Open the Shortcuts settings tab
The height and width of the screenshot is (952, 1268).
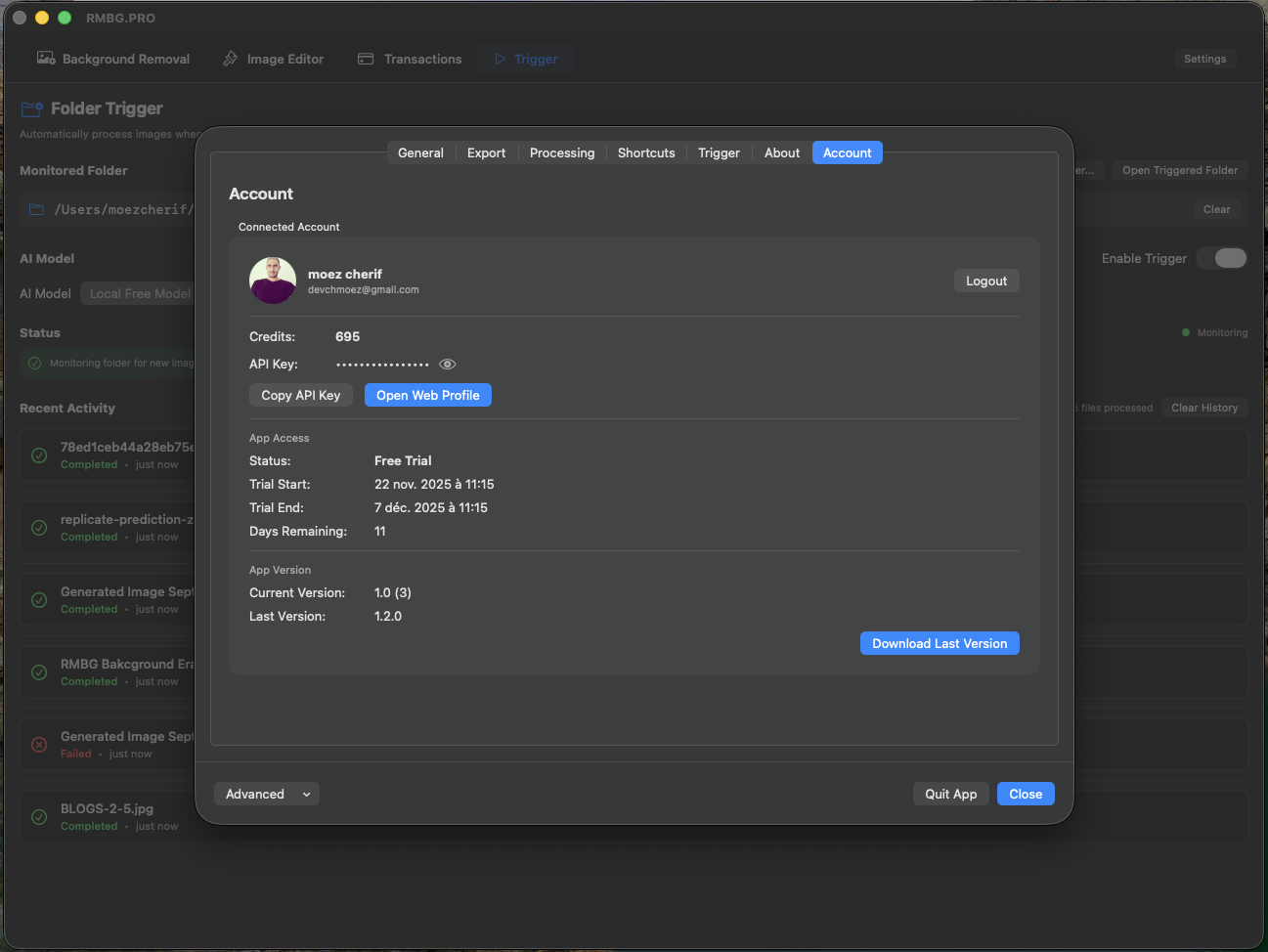click(x=645, y=152)
